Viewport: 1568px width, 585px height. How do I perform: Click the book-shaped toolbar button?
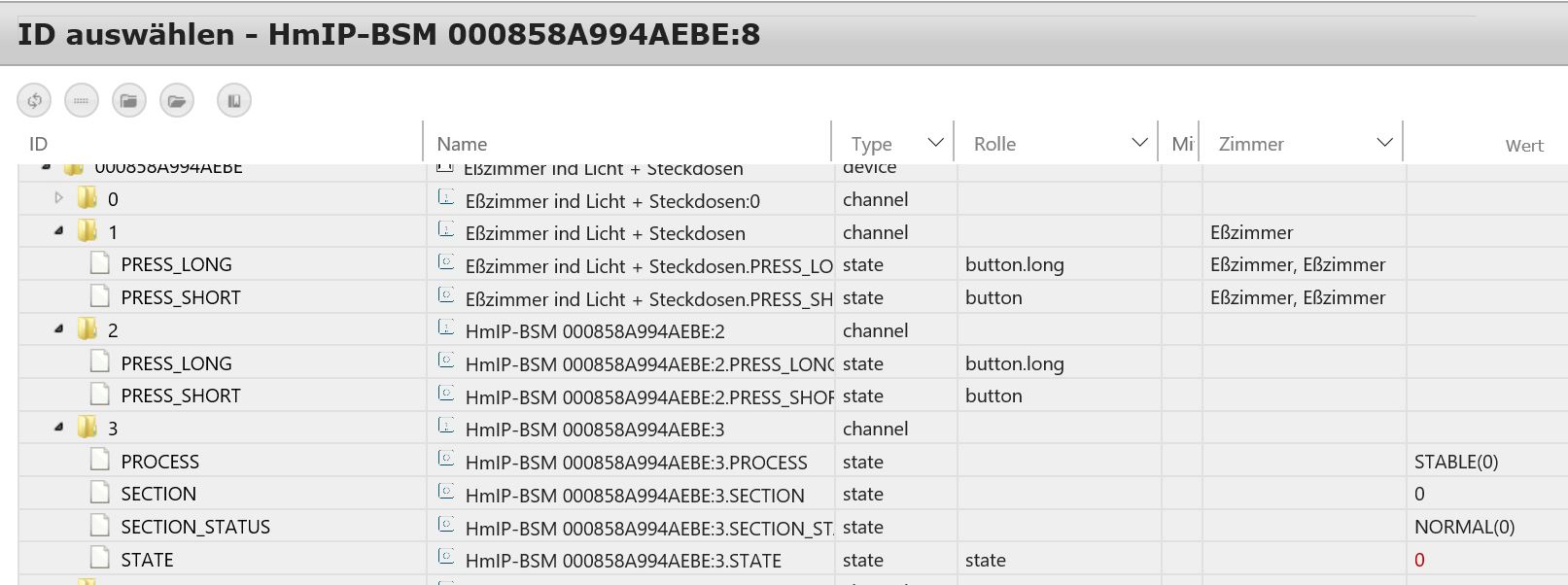(234, 100)
